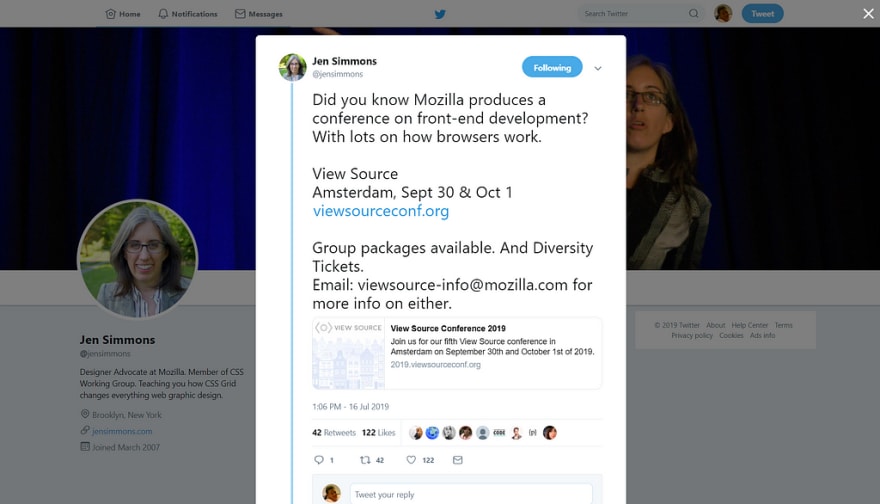This screenshot has height=504, width=880.
Task: Open the Jen Simmons name link in the tweet
Action: 344,61
